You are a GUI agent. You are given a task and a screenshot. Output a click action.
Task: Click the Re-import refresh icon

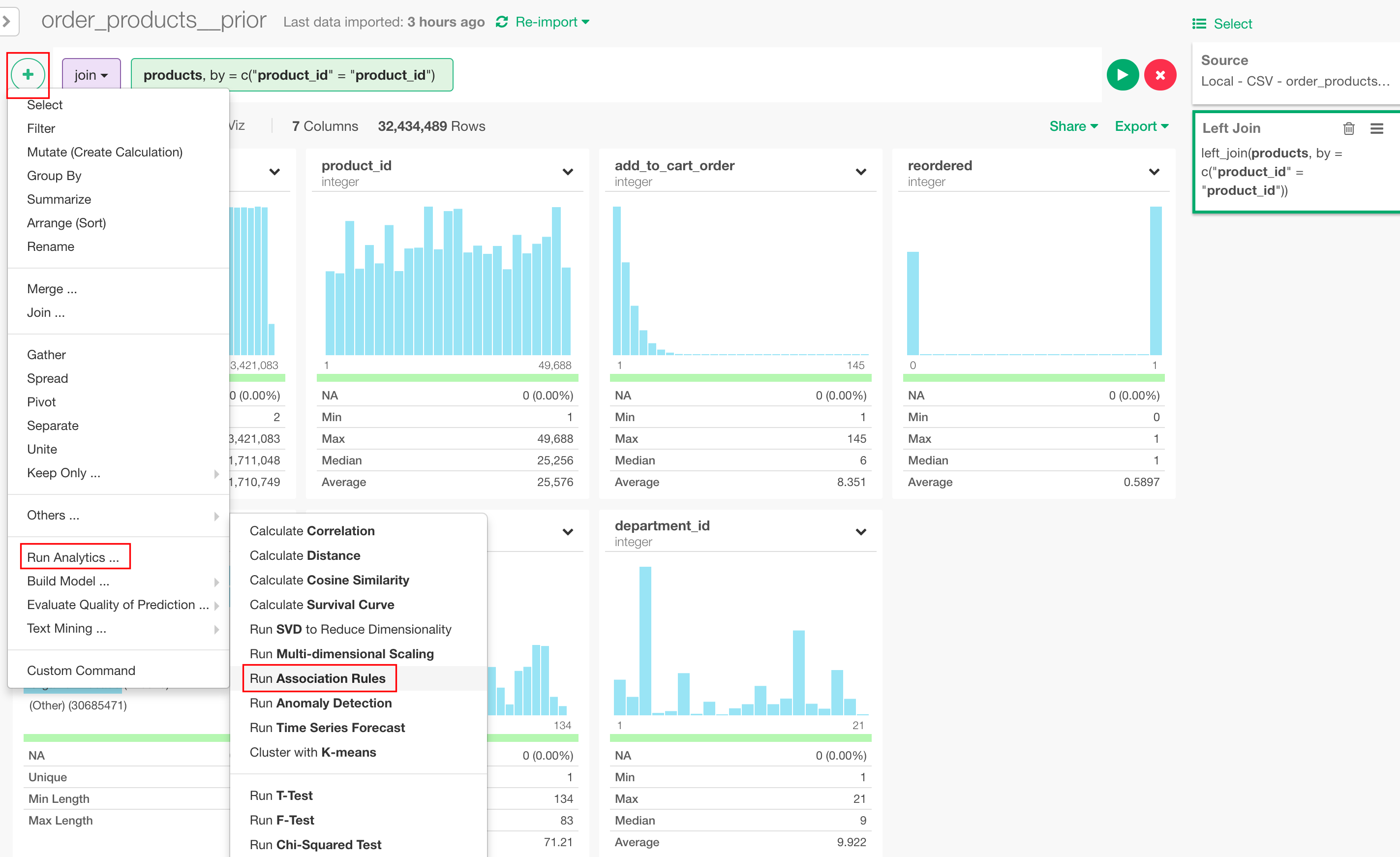tap(502, 22)
